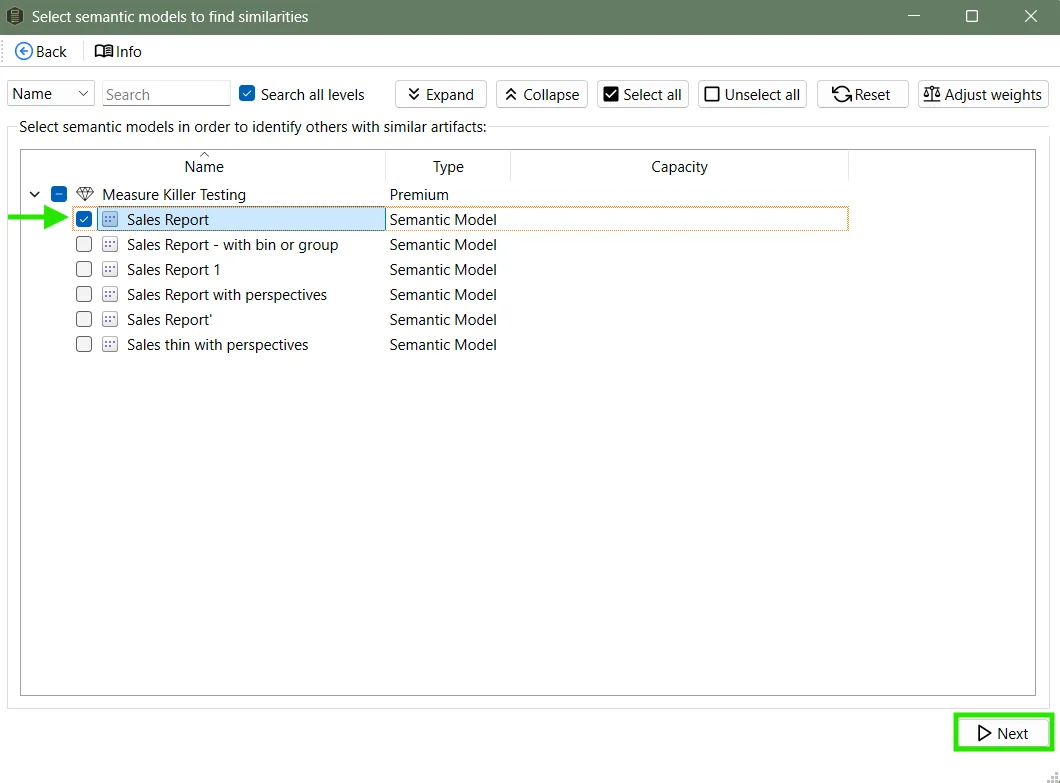
Task: Click Sales Report with perspectives model icon
Action: 110,294
